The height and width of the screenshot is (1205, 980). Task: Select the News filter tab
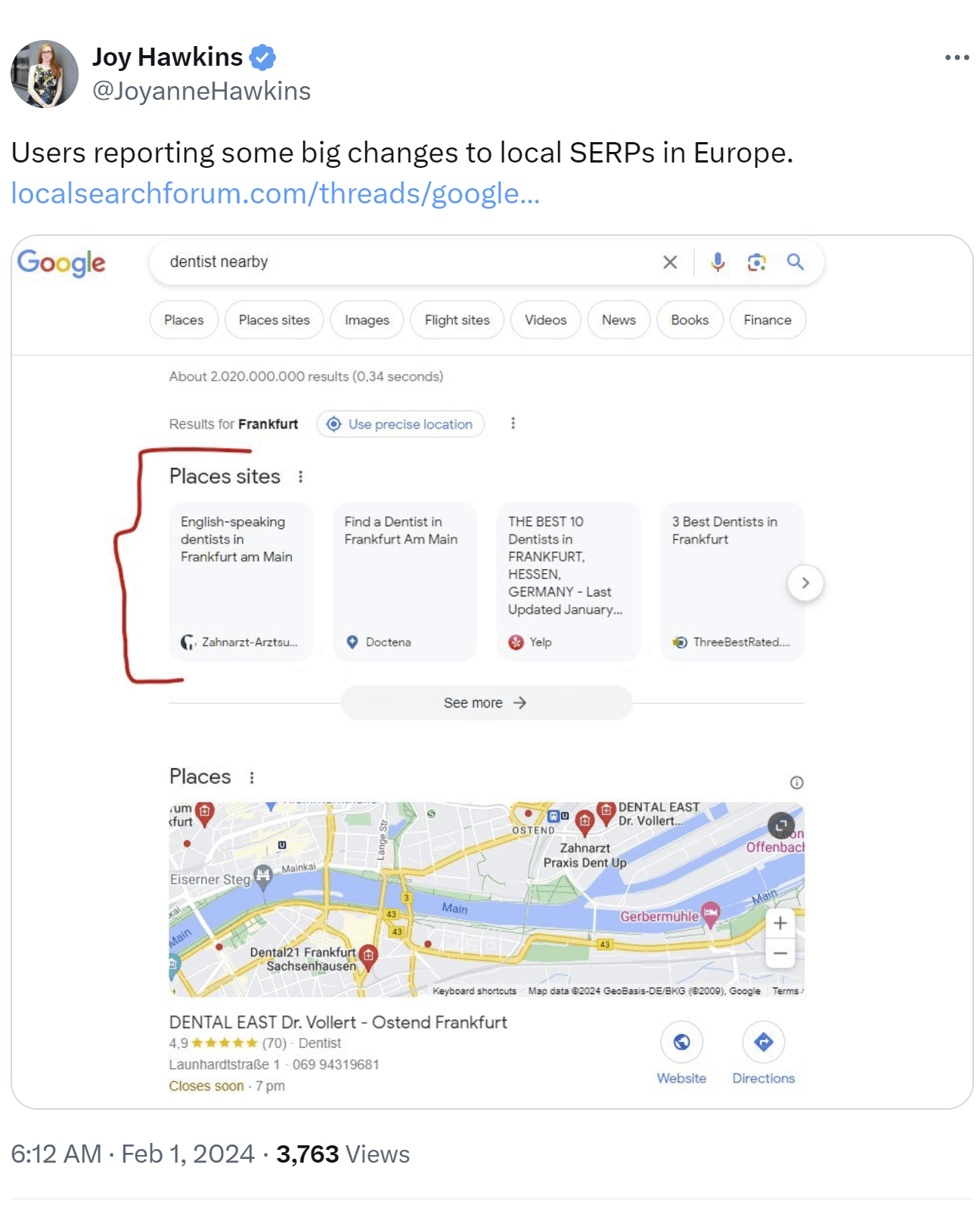pyautogui.click(x=619, y=321)
